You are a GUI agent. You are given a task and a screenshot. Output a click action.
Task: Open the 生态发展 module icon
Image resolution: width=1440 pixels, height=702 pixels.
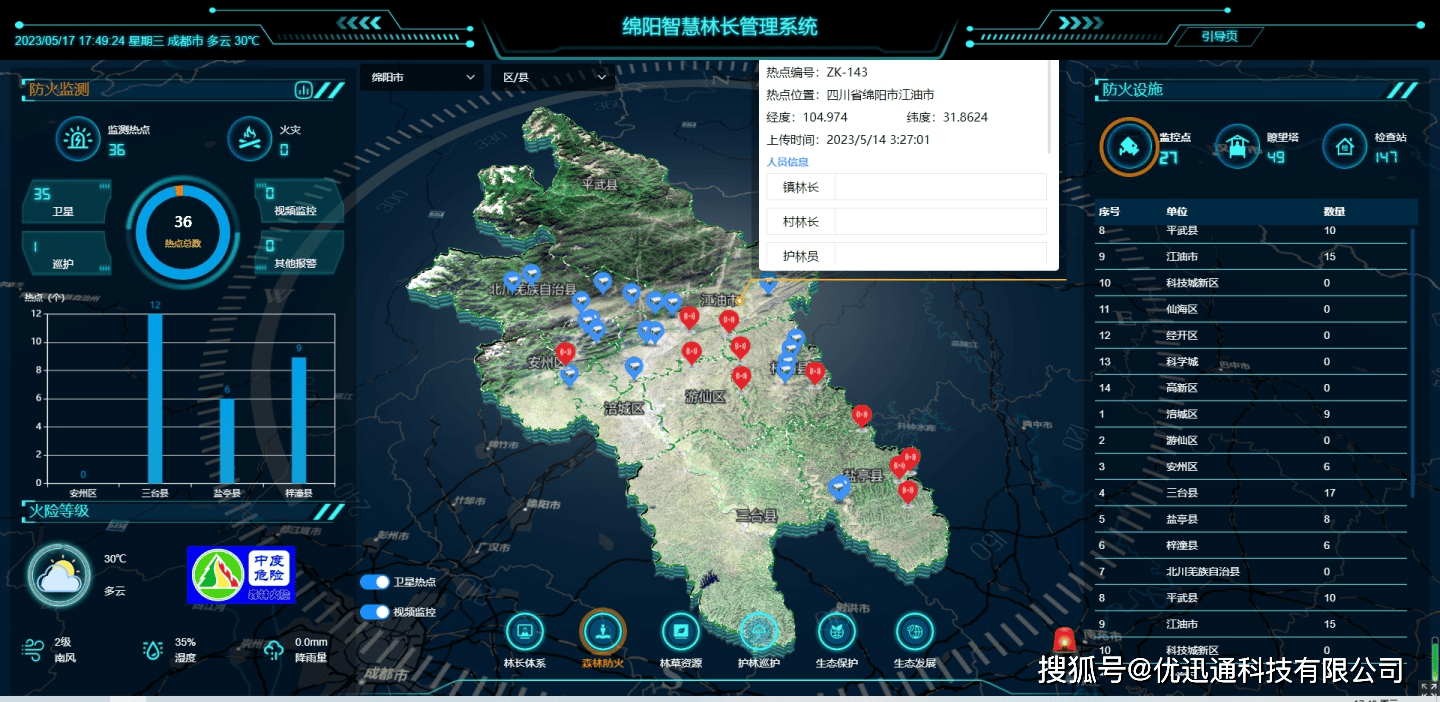click(914, 631)
